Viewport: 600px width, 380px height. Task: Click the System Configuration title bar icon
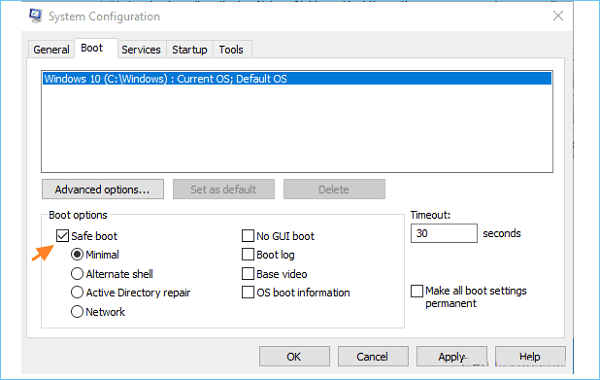[36, 16]
